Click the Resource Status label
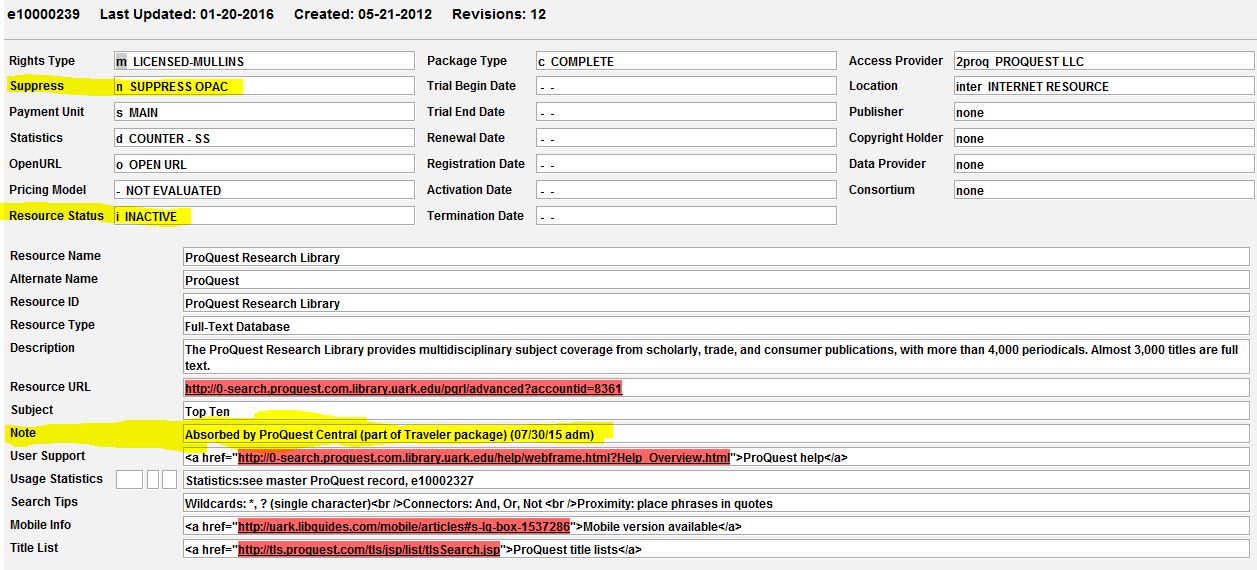This screenshot has height=570, width=1257. [x=56, y=215]
